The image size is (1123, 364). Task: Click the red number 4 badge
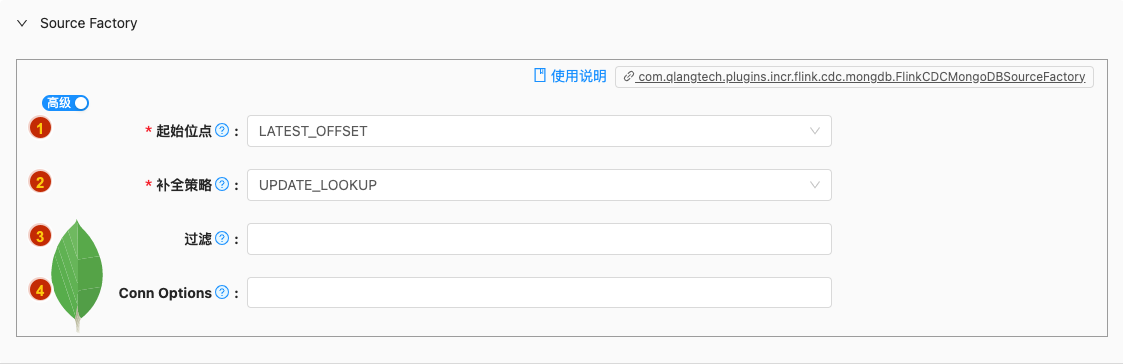[x=40, y=290]
